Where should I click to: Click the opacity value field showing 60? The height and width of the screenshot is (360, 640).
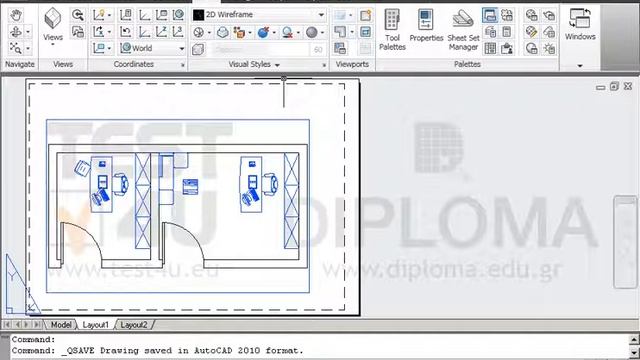(x=318, y=49)
